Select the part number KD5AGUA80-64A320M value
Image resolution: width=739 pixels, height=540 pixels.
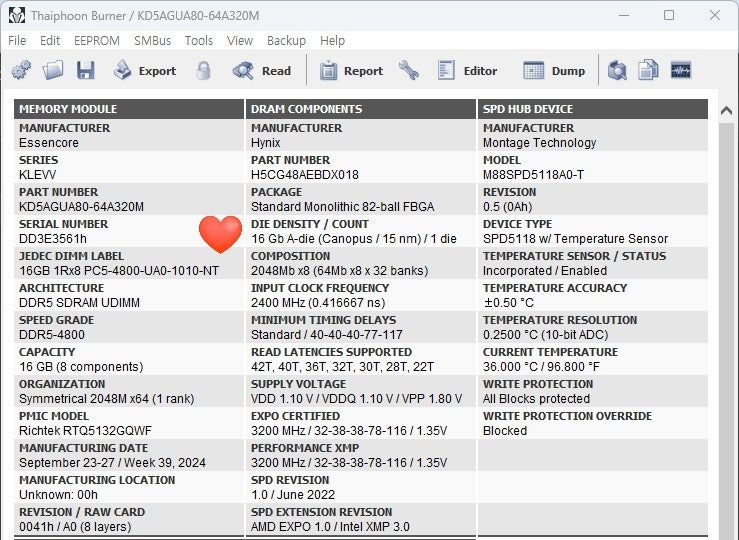[x=82, y=207]
